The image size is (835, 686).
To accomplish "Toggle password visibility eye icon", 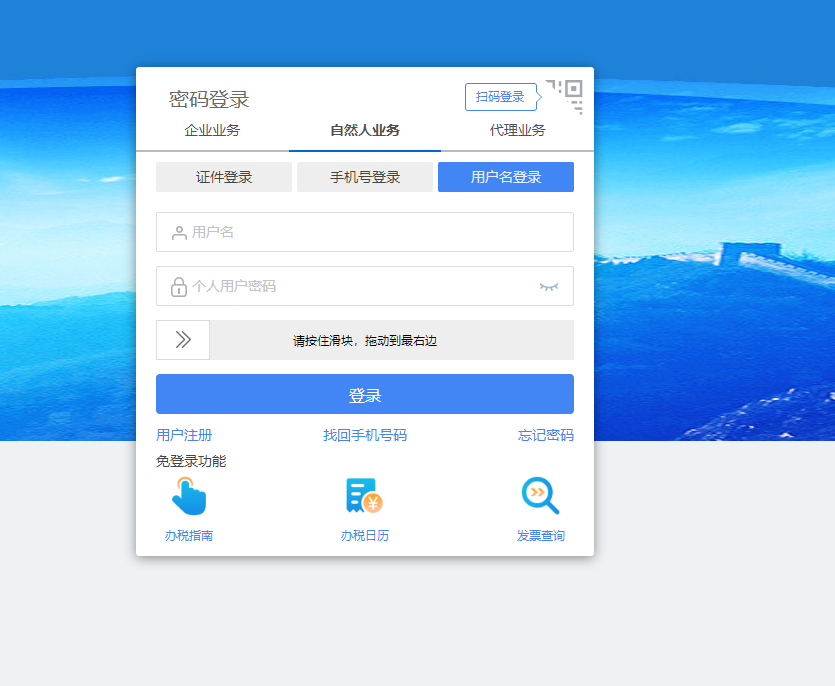I will (549, 287).
